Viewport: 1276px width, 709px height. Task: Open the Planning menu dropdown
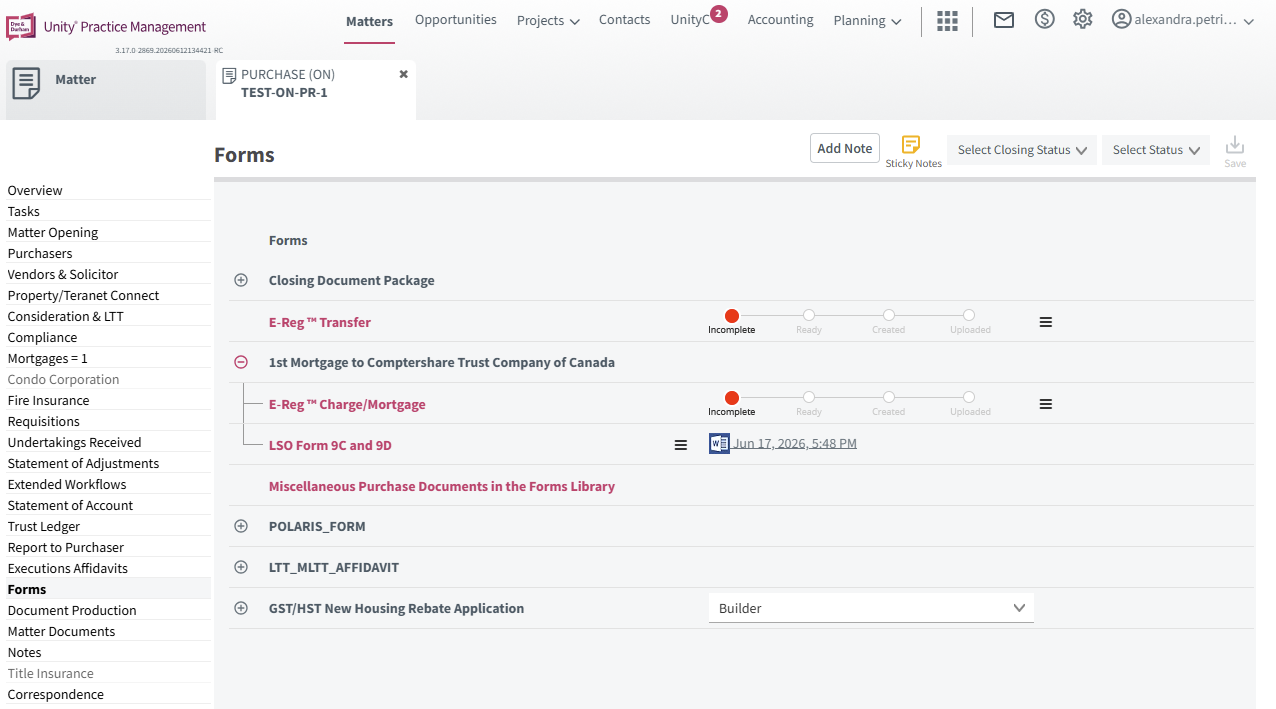(867, 20)
